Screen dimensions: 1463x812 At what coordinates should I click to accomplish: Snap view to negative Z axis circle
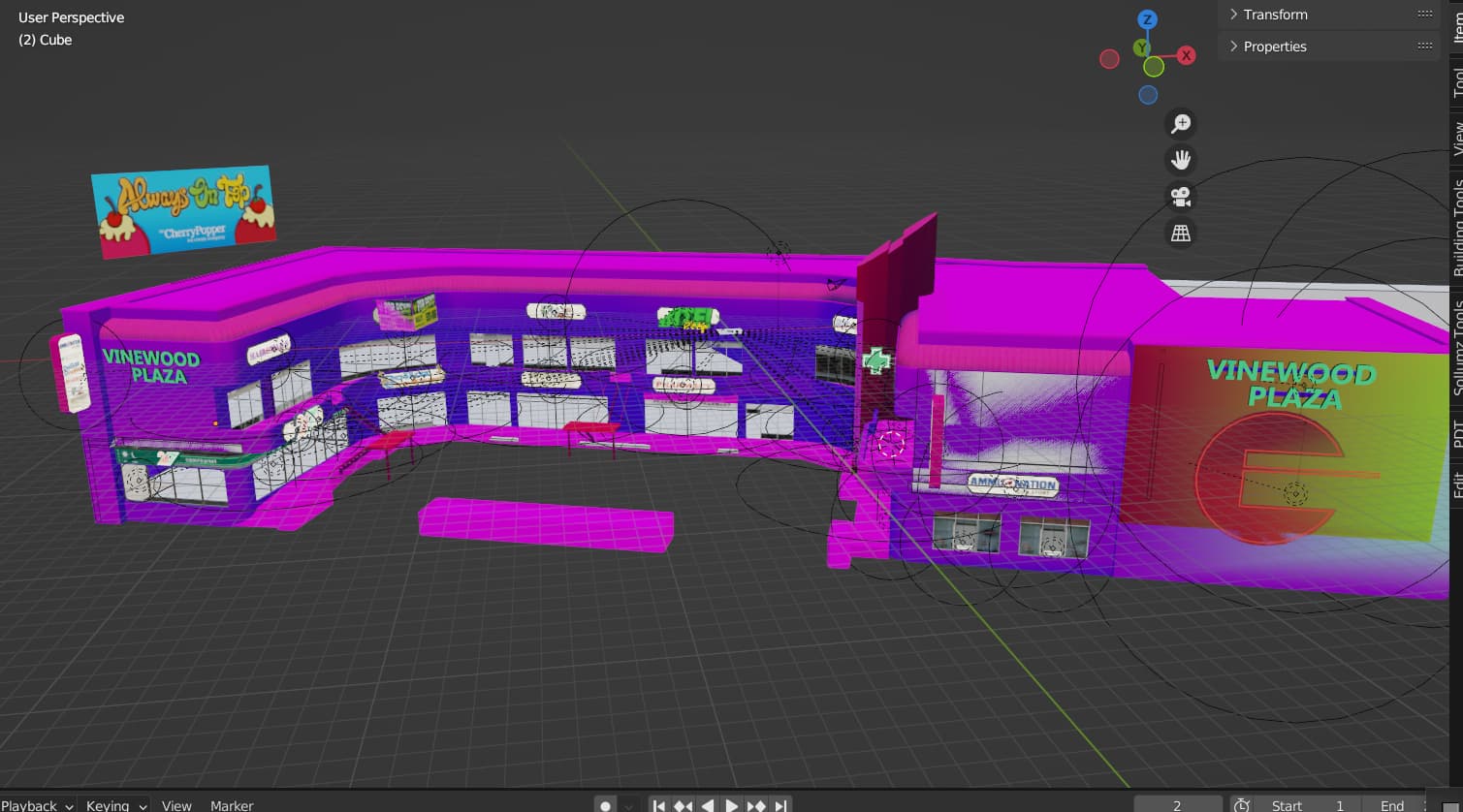[1148, 95]
